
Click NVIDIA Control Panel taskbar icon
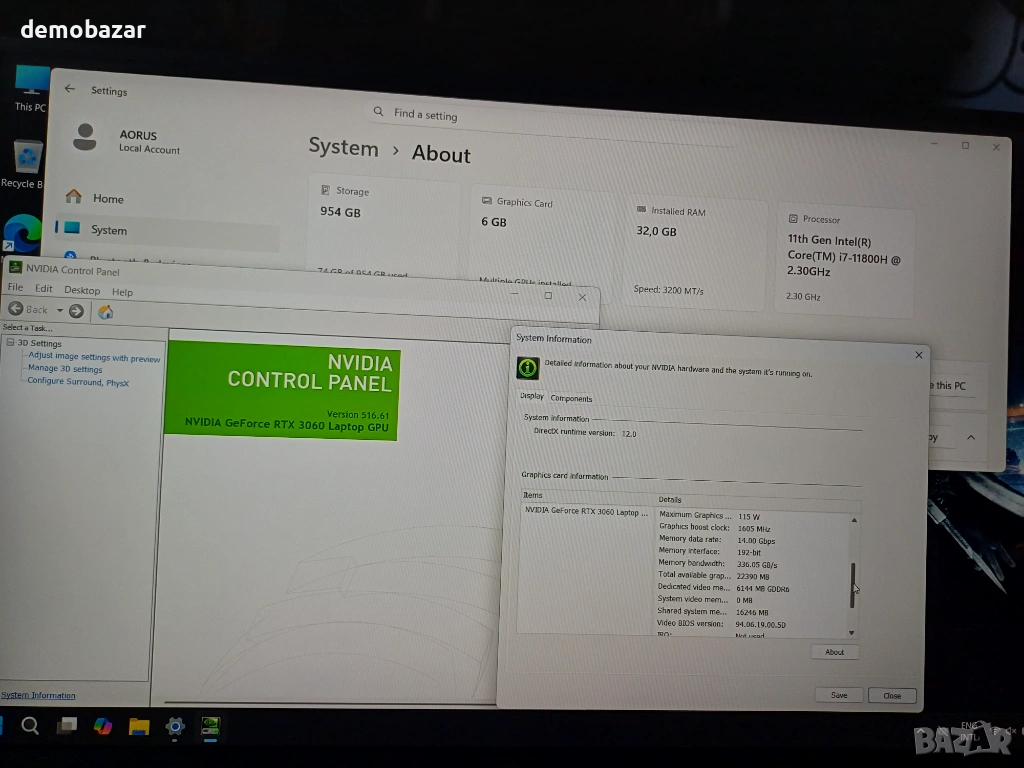coord(211,726)
